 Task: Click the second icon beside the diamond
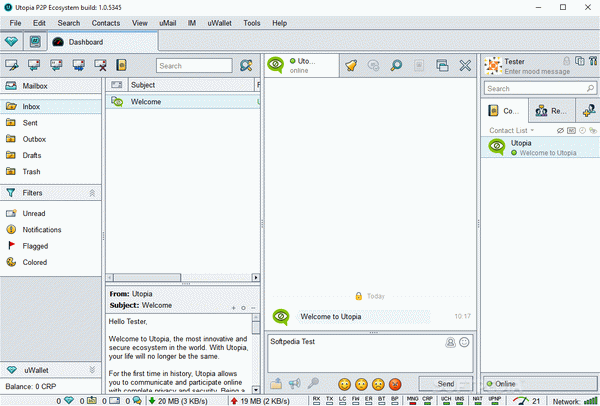coord(35,41)
